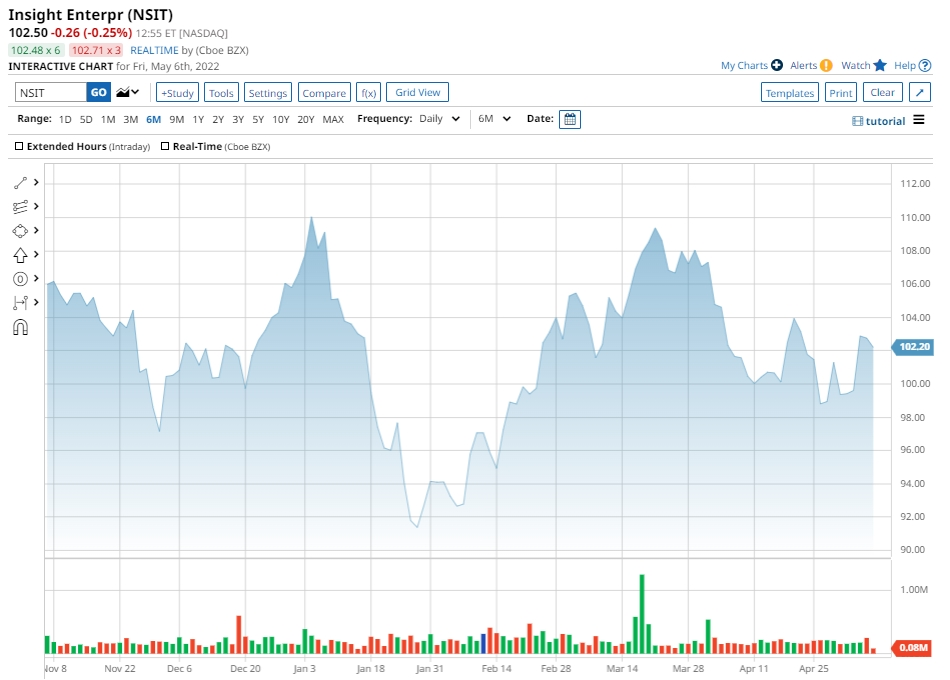950x680 pixels.
Task: Expand the annotation circle tool submenu arrow
Action: click(x=36, y=278)
